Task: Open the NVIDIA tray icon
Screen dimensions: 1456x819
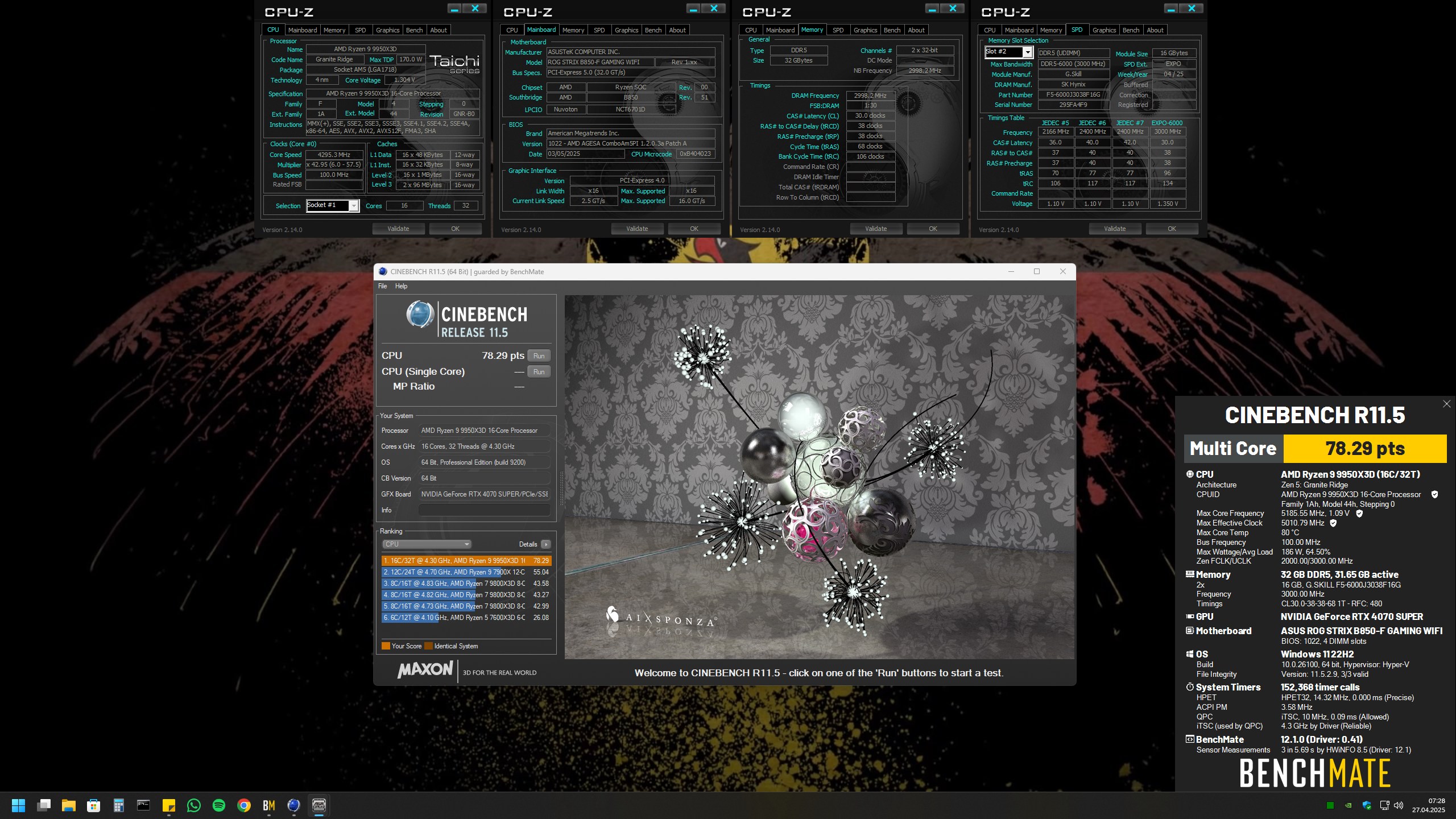Action: coord(1349,805)
